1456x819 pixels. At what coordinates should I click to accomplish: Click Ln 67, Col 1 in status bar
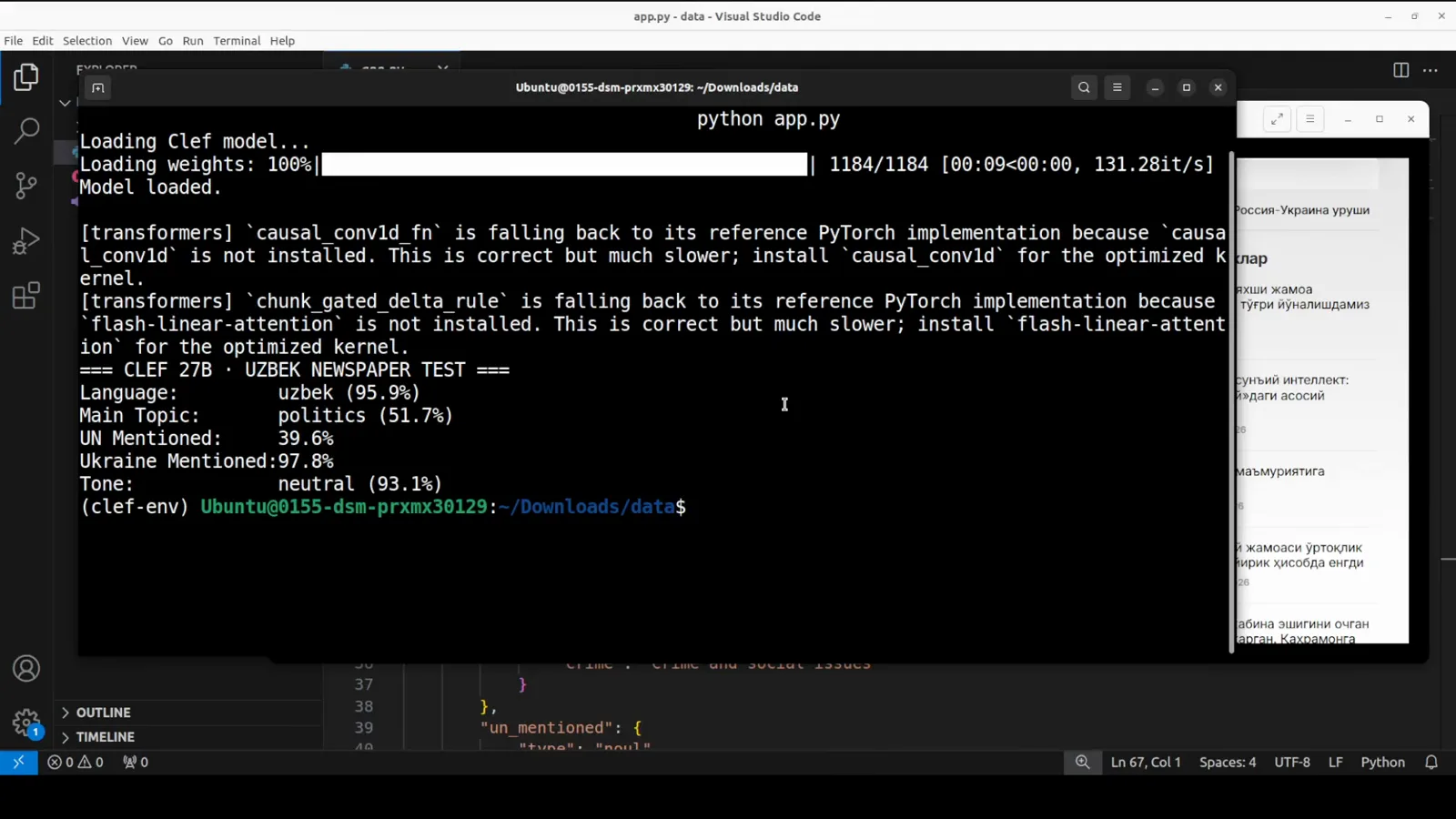(x=1146, y=763)
